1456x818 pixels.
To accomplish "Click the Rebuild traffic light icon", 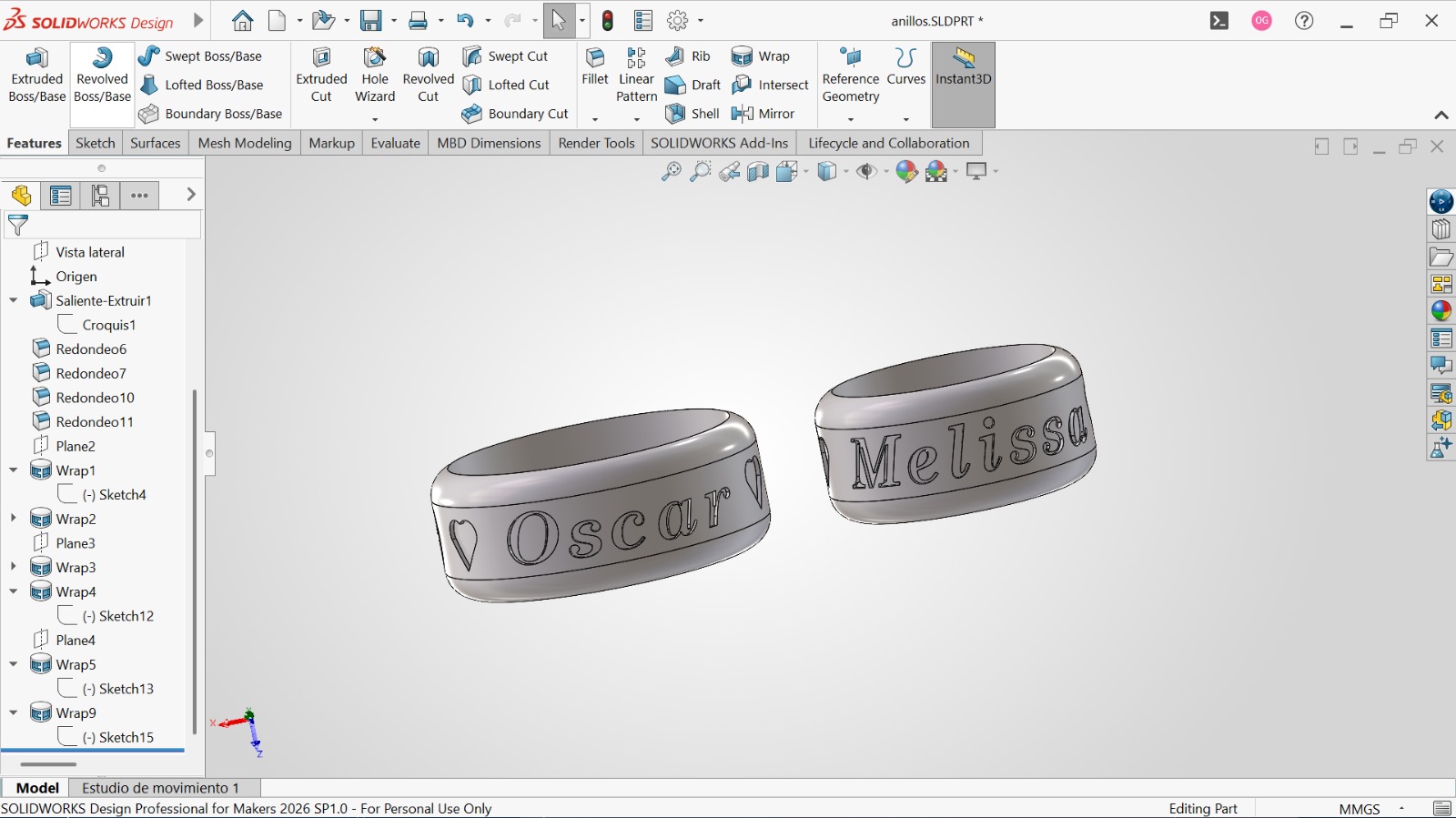I will [x=608, y=21].
